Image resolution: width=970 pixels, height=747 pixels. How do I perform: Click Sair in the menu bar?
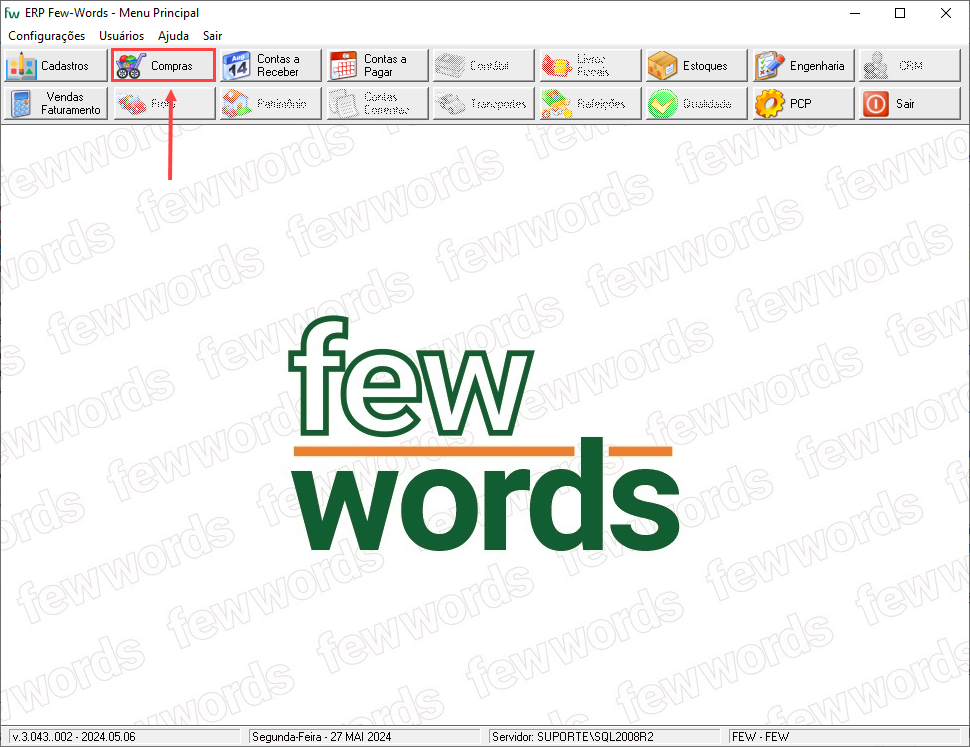212,36
